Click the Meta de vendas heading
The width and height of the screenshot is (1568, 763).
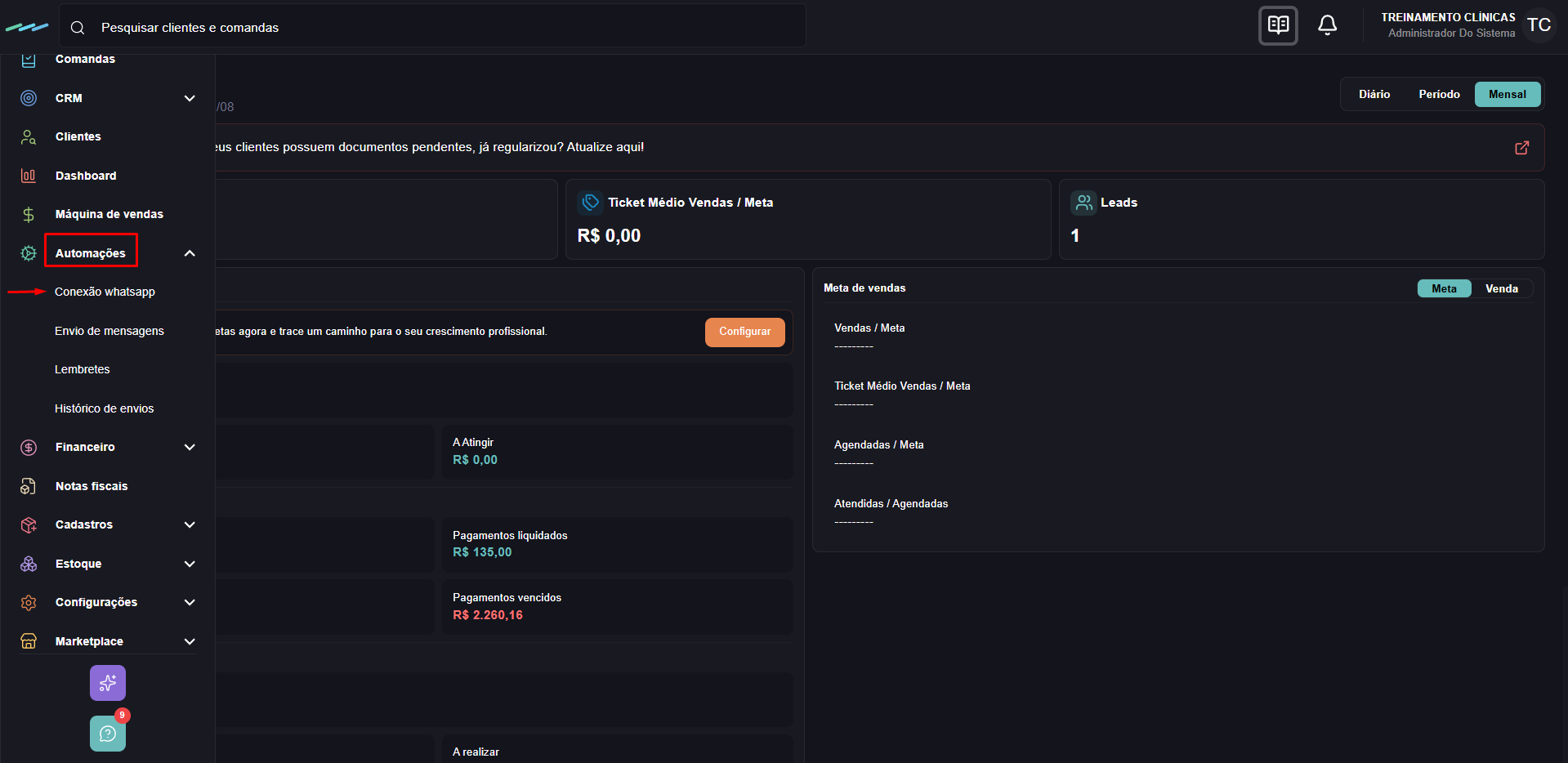pyautogui.click(x=864, y=288)
